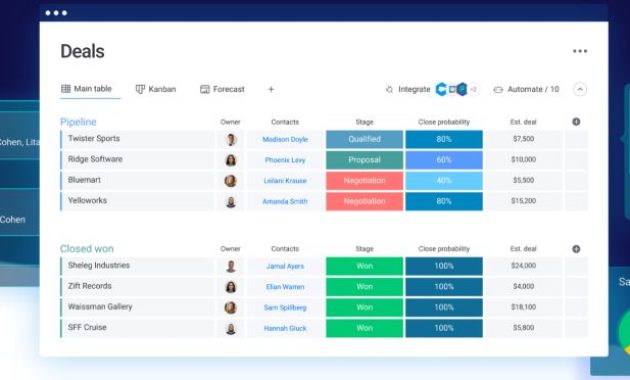Screen dimensions: 630x380
Task: Click the +2 more integrations badge
Action: point(474,89)
